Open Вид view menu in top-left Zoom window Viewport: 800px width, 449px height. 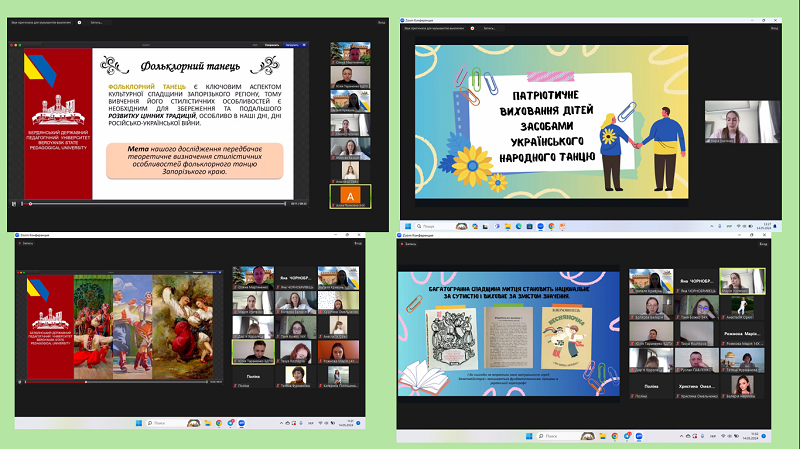[380, 21]
